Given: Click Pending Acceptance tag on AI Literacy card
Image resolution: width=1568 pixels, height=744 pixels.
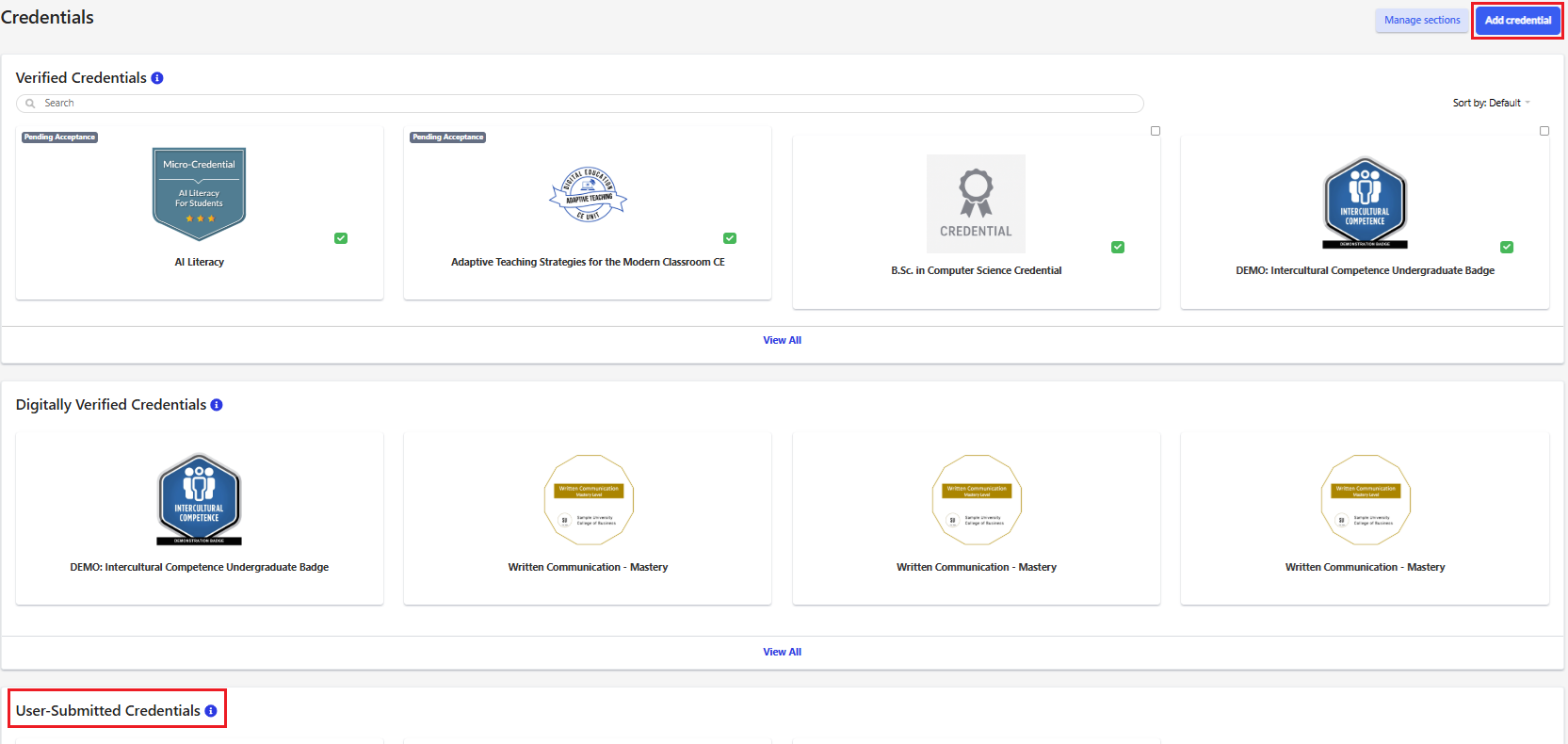Looking at the screenshot, I should click(x=59, y=137).
